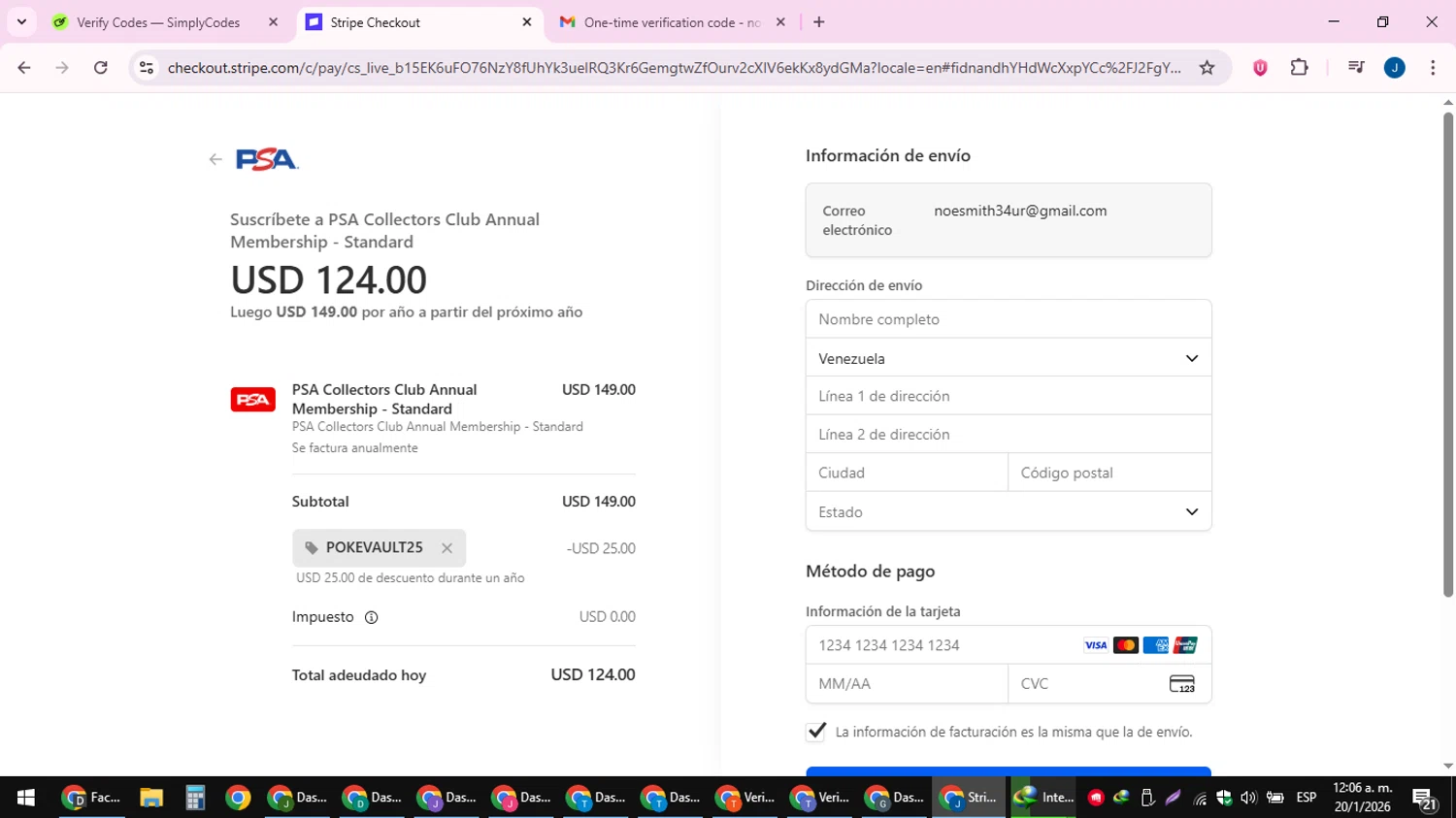Click the POKEVAULT25 tag icon
The height and width of the screenshot is (818, 1456).
[312, 548]
